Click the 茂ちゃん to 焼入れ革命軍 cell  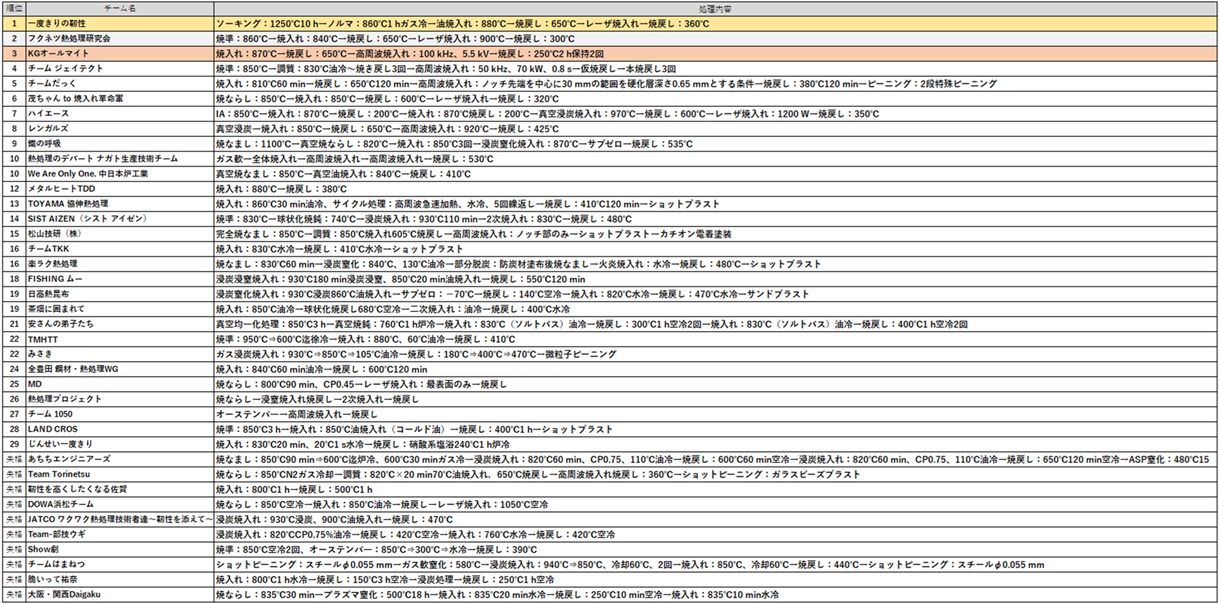119,99
